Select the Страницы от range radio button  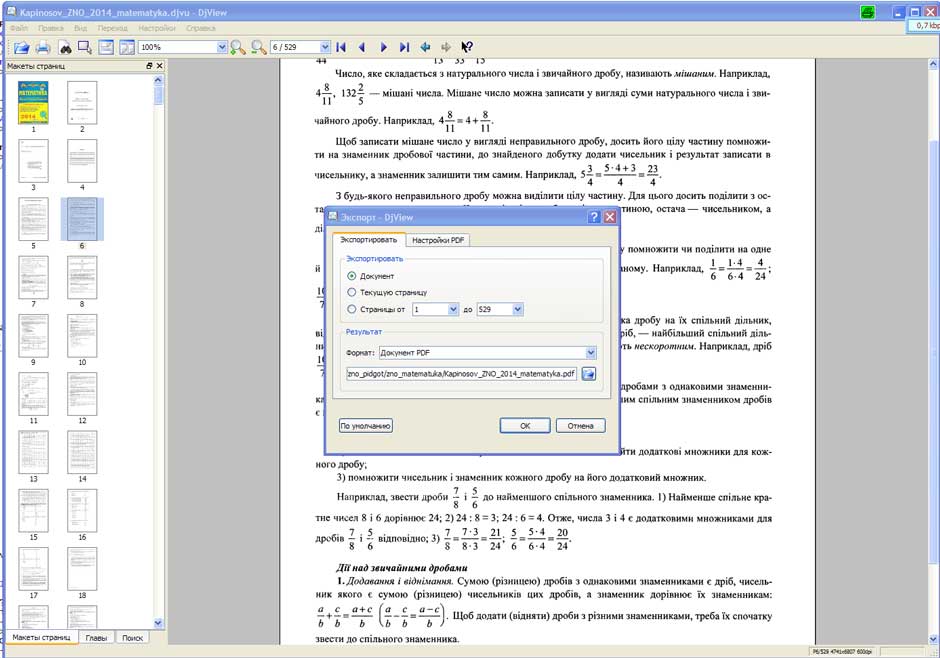point(351,309)
